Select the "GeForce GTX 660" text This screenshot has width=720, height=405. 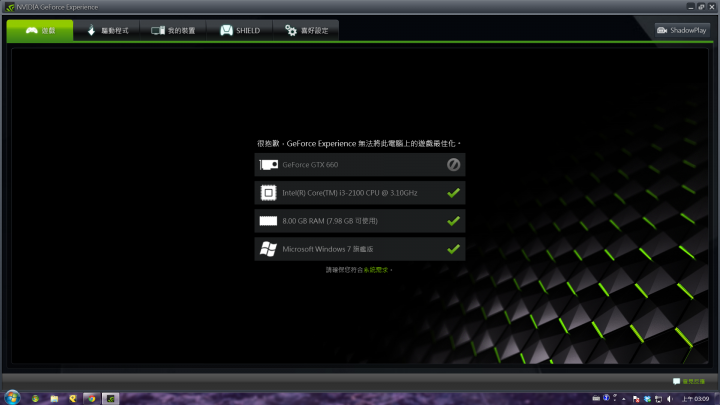310,165
